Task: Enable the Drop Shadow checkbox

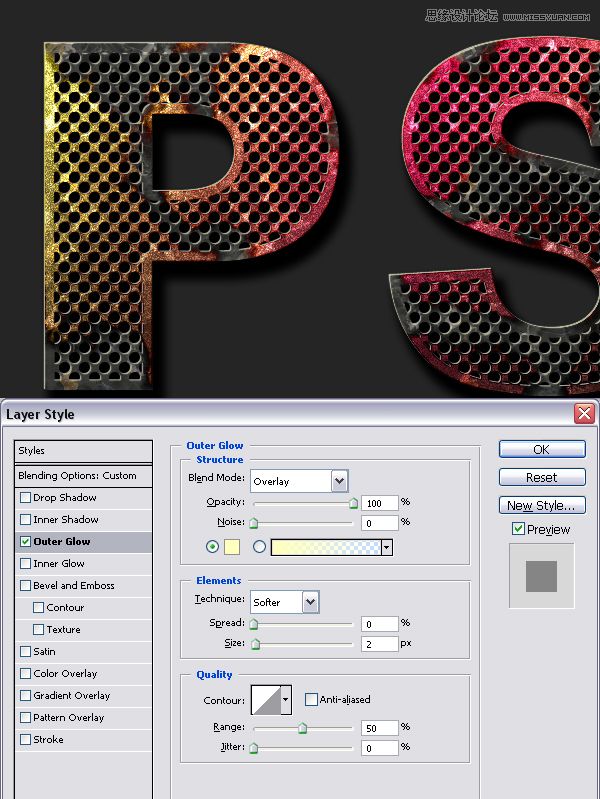Action: (25, 497)
